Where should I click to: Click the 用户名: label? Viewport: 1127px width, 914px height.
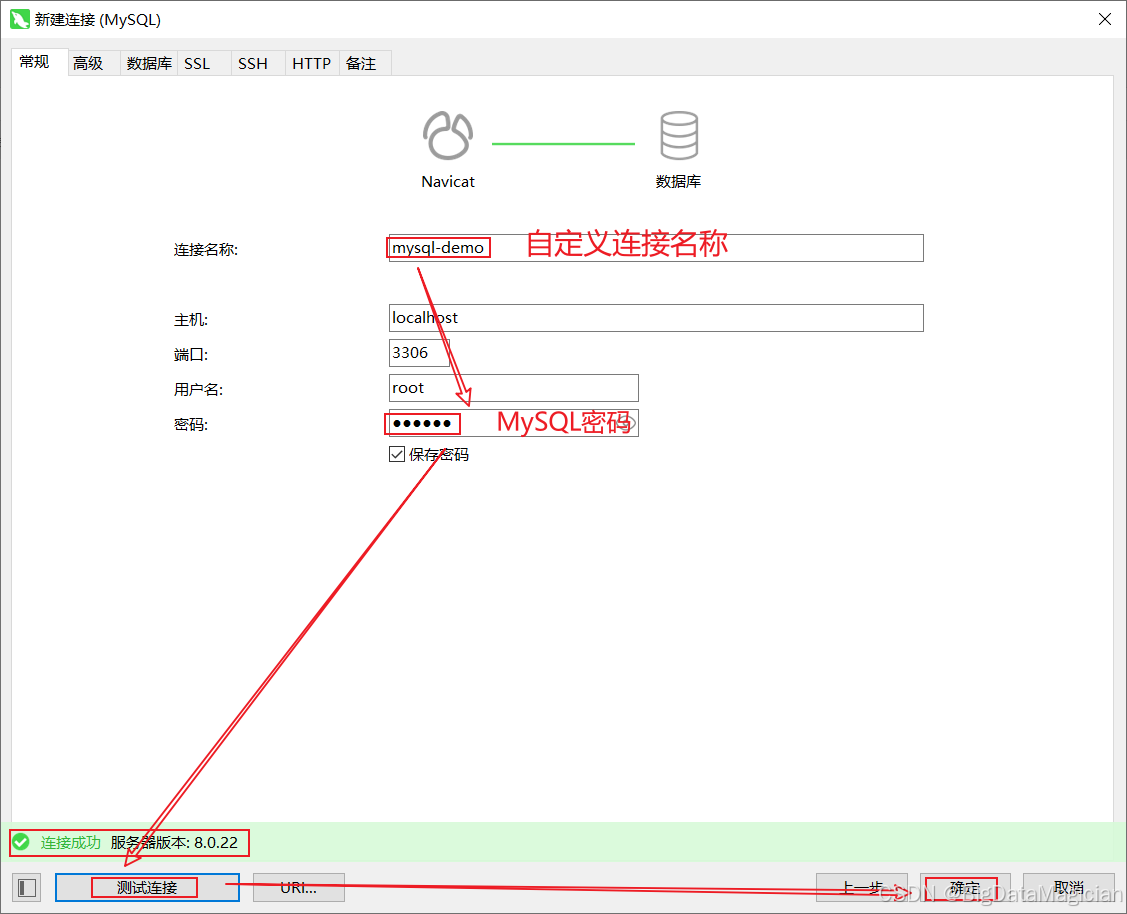click(x=198, y=389)
